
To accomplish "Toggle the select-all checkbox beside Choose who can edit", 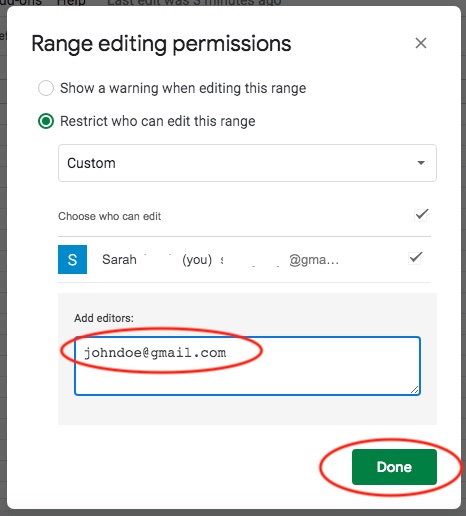I will coord(421,215).
